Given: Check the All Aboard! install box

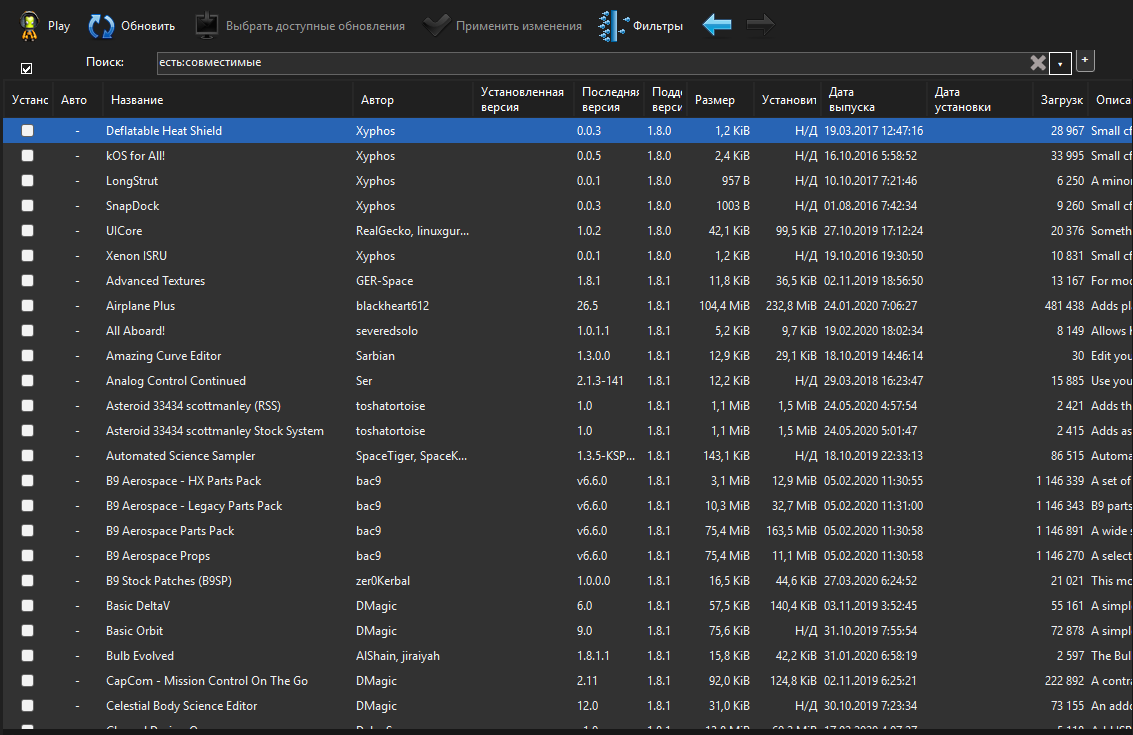Looking at the screenshot, I should [x=27, y=330].
